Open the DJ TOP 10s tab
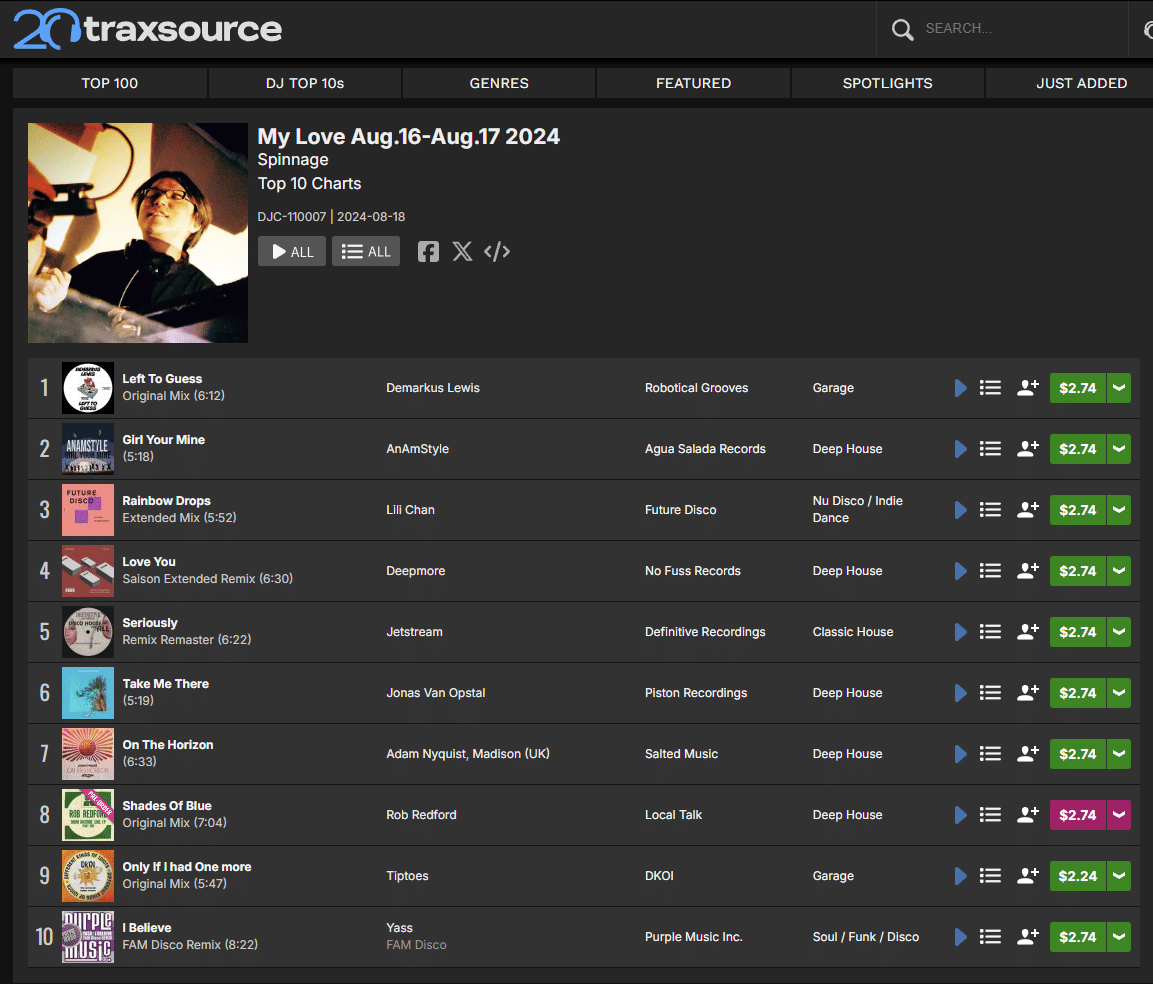1153x984 pixels. (305, 83)
